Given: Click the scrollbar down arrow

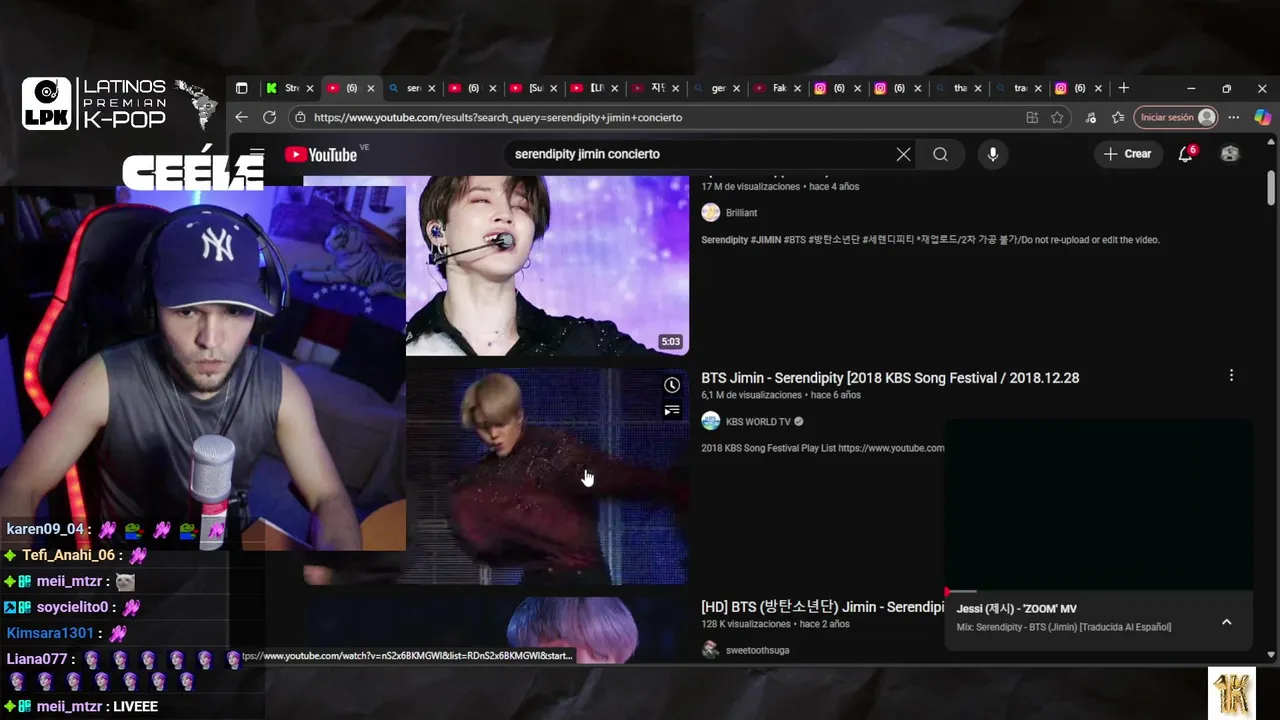Looking at the screenshot, I should coord(1271,655).
